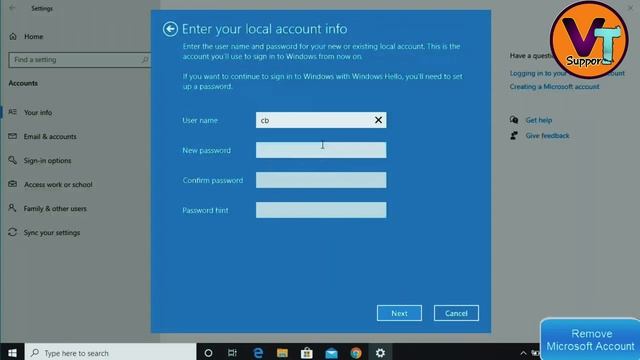Click the taskbar Type here to search box
Screen dimensions: 640x360
tap(111, 353)
